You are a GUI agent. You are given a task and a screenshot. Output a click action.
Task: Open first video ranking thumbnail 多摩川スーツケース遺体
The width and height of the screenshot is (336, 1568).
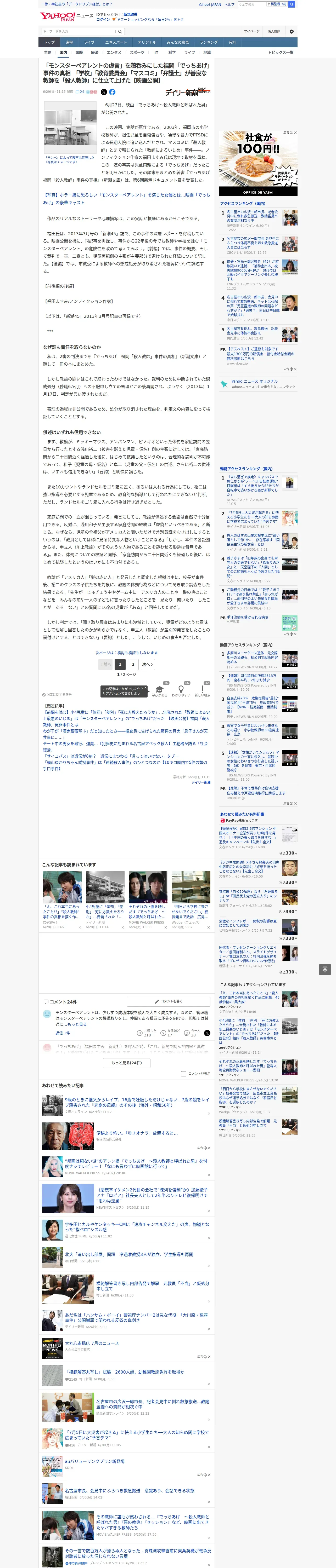290,659
